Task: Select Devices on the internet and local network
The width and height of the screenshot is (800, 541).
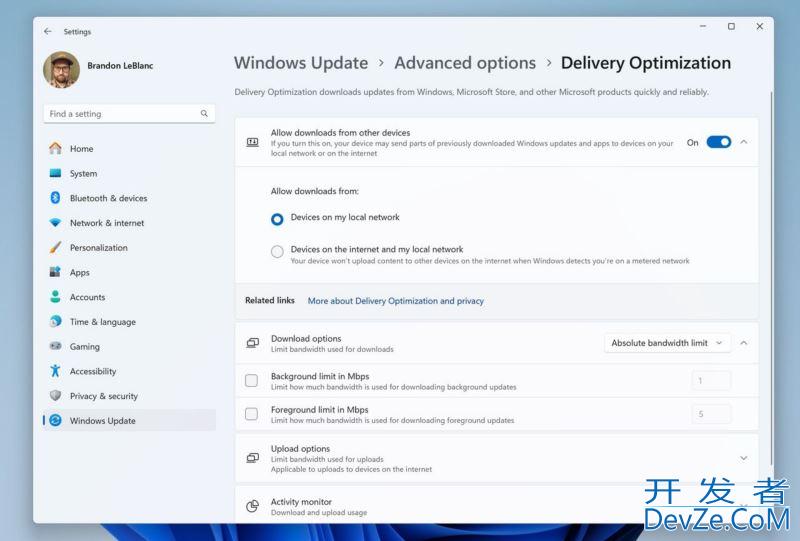Action: pyautogui.click(x=277, y=251)
